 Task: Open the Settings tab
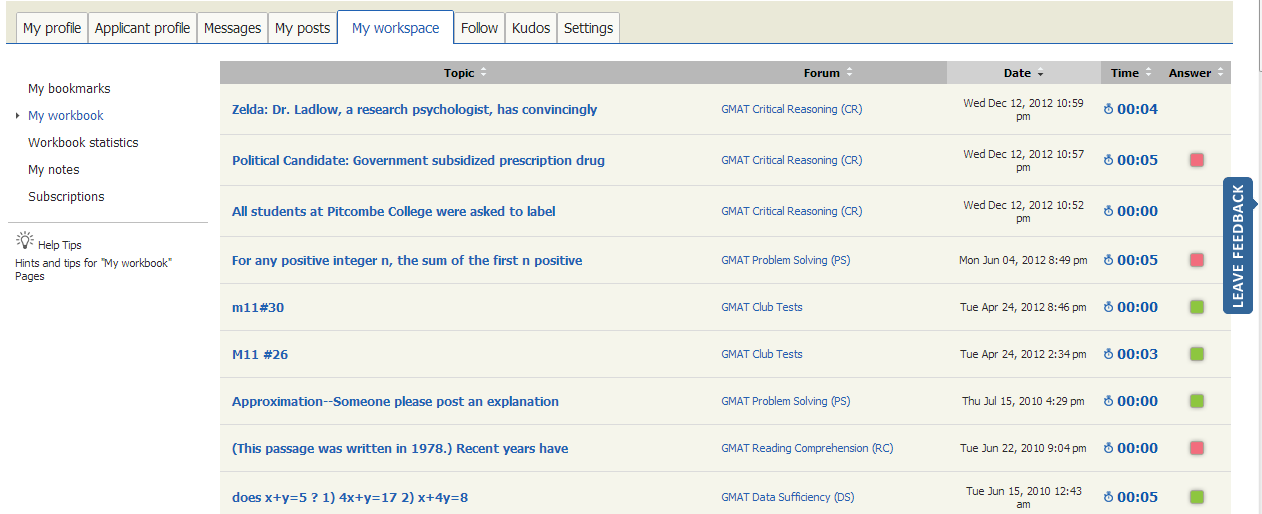pos(588,28)
